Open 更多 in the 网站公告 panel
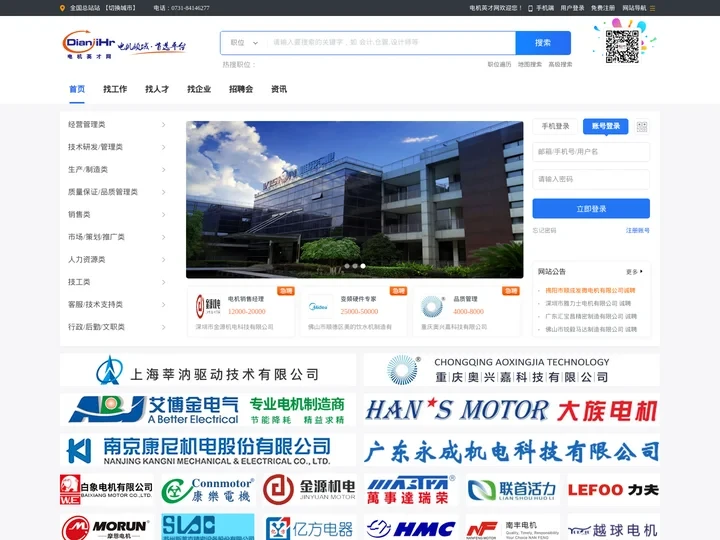This screenshot has width=720, height=540. pyautogui.click(x=634, y=272)
